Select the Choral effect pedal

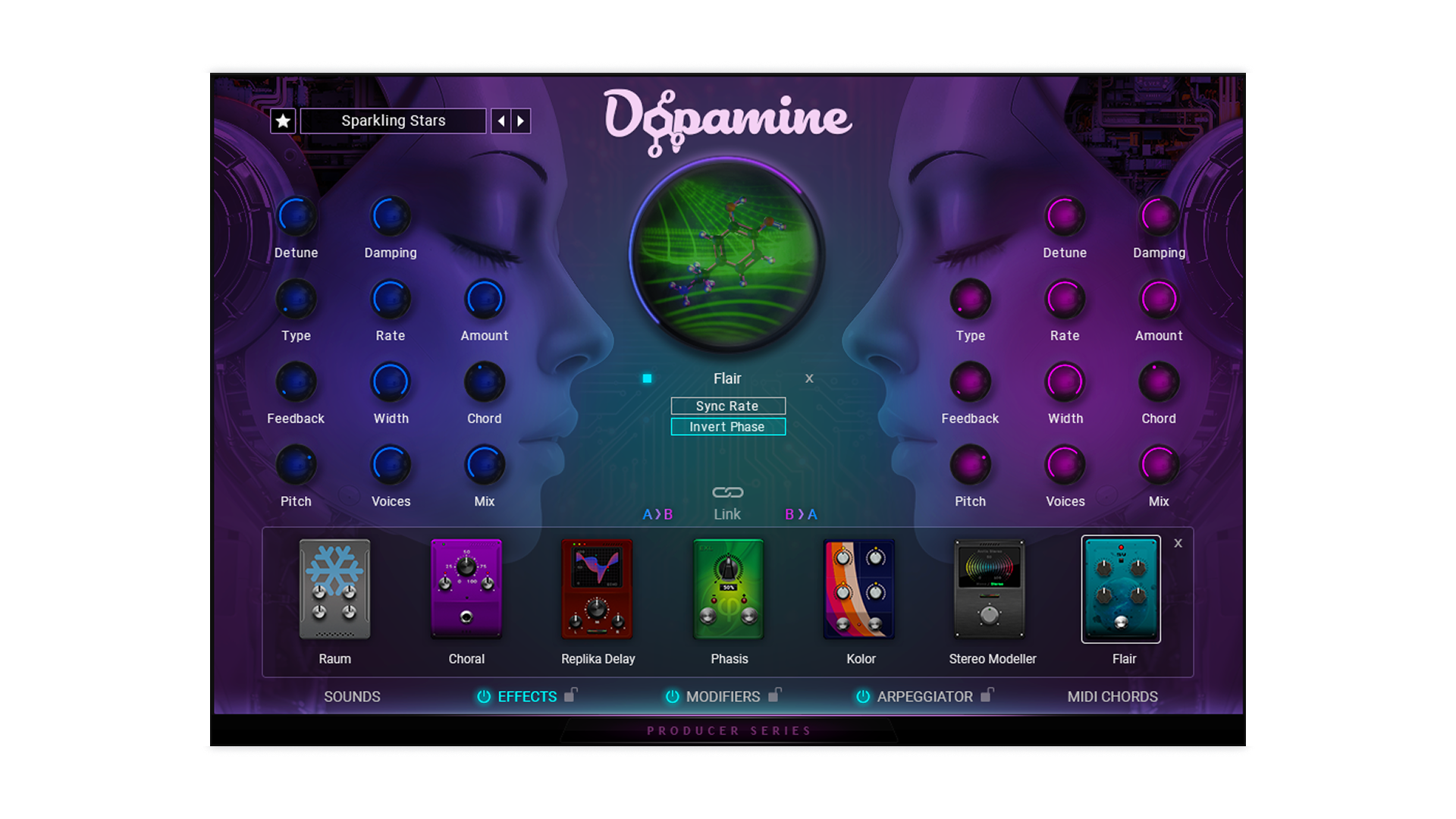(x=466, y=589)
